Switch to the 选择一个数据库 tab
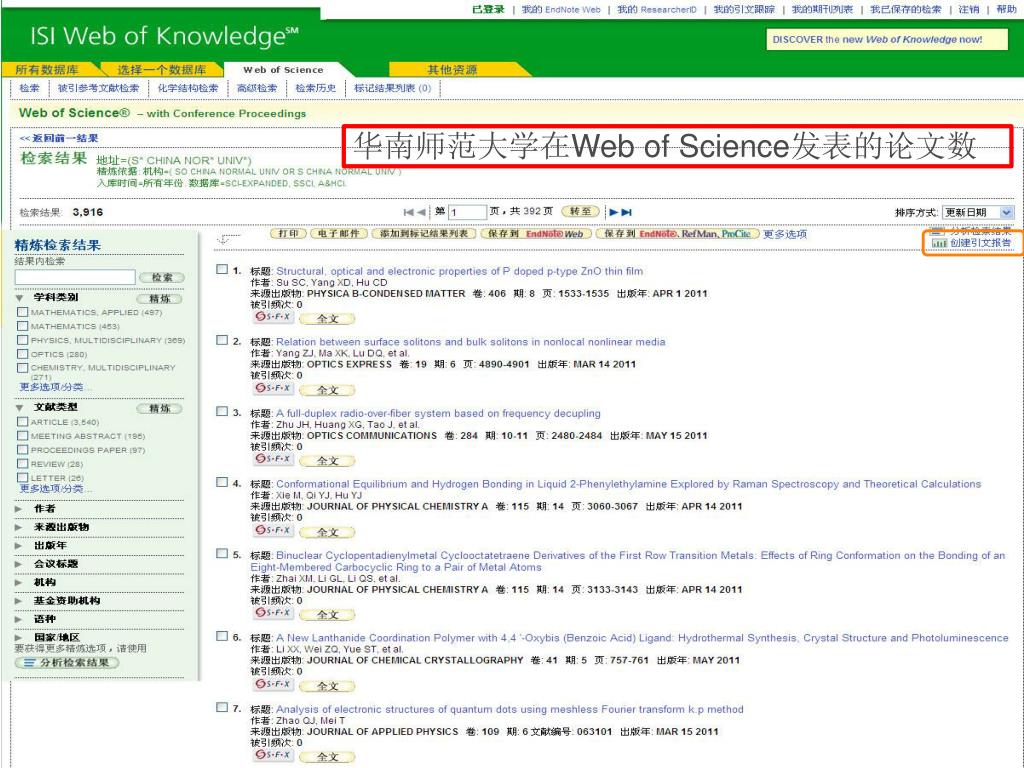This screenshot has height=768, width=1024. [x=161, y=70]
